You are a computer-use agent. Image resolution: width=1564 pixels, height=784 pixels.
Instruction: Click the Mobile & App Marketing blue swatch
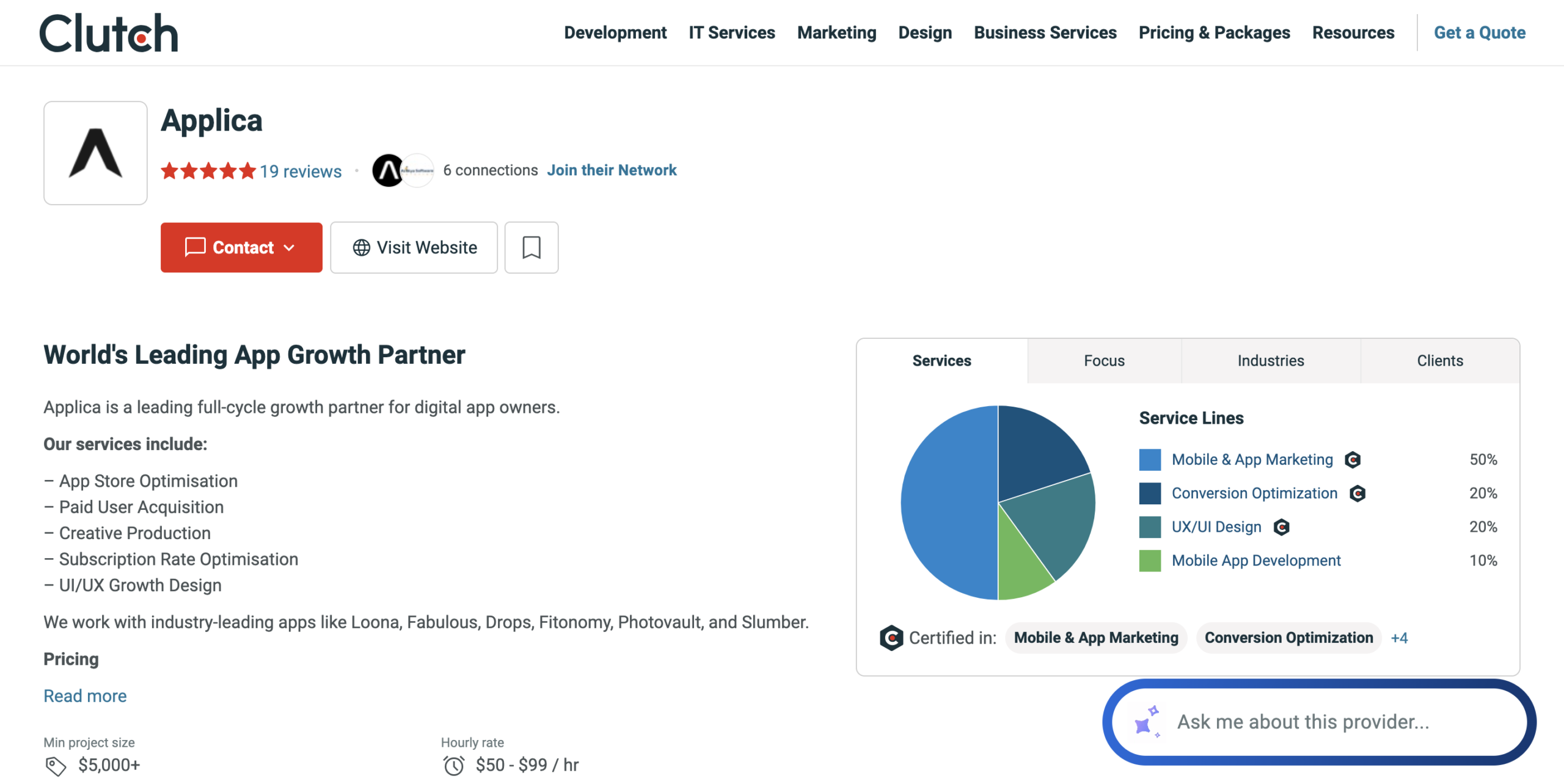pos(1149,459)
